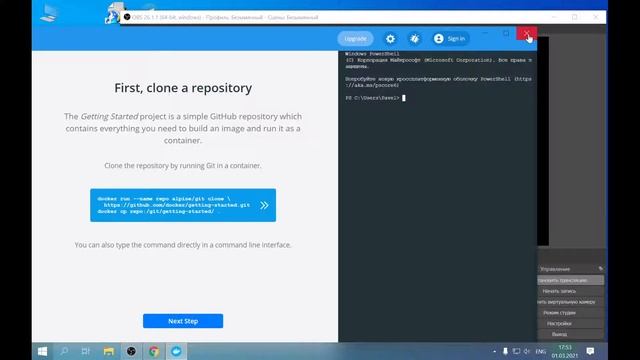Click the Next Step button
This screenshot has width=640, height=360.
pyautogui.click(x=183, y=321)
